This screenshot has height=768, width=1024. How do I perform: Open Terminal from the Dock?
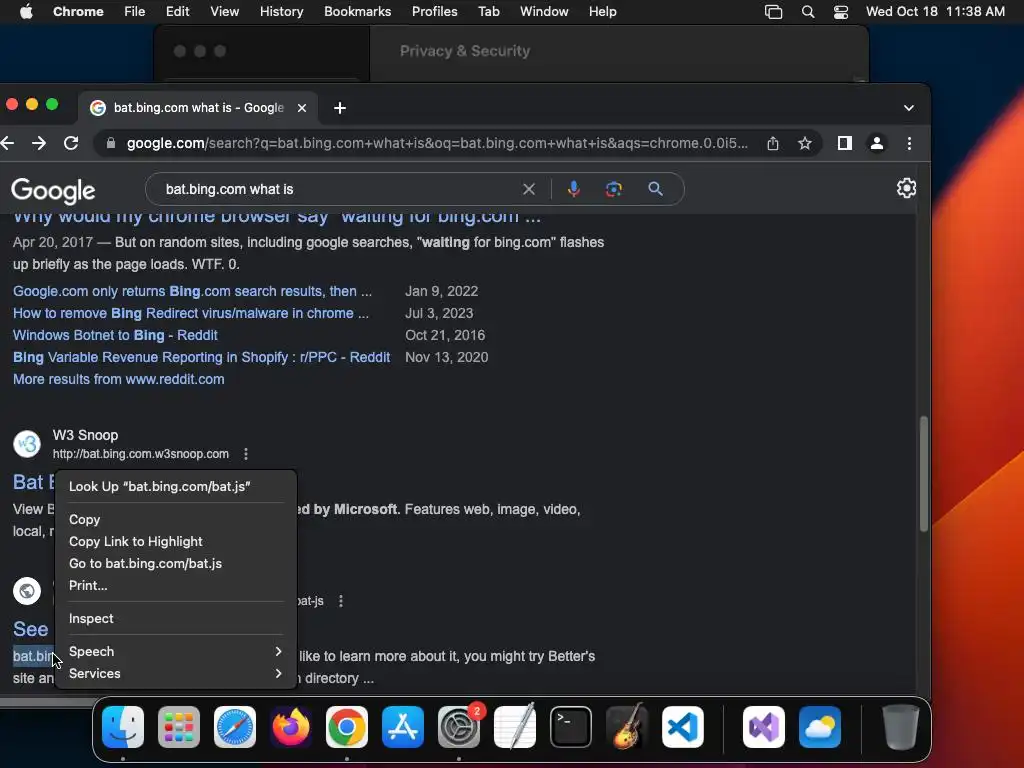571,727
